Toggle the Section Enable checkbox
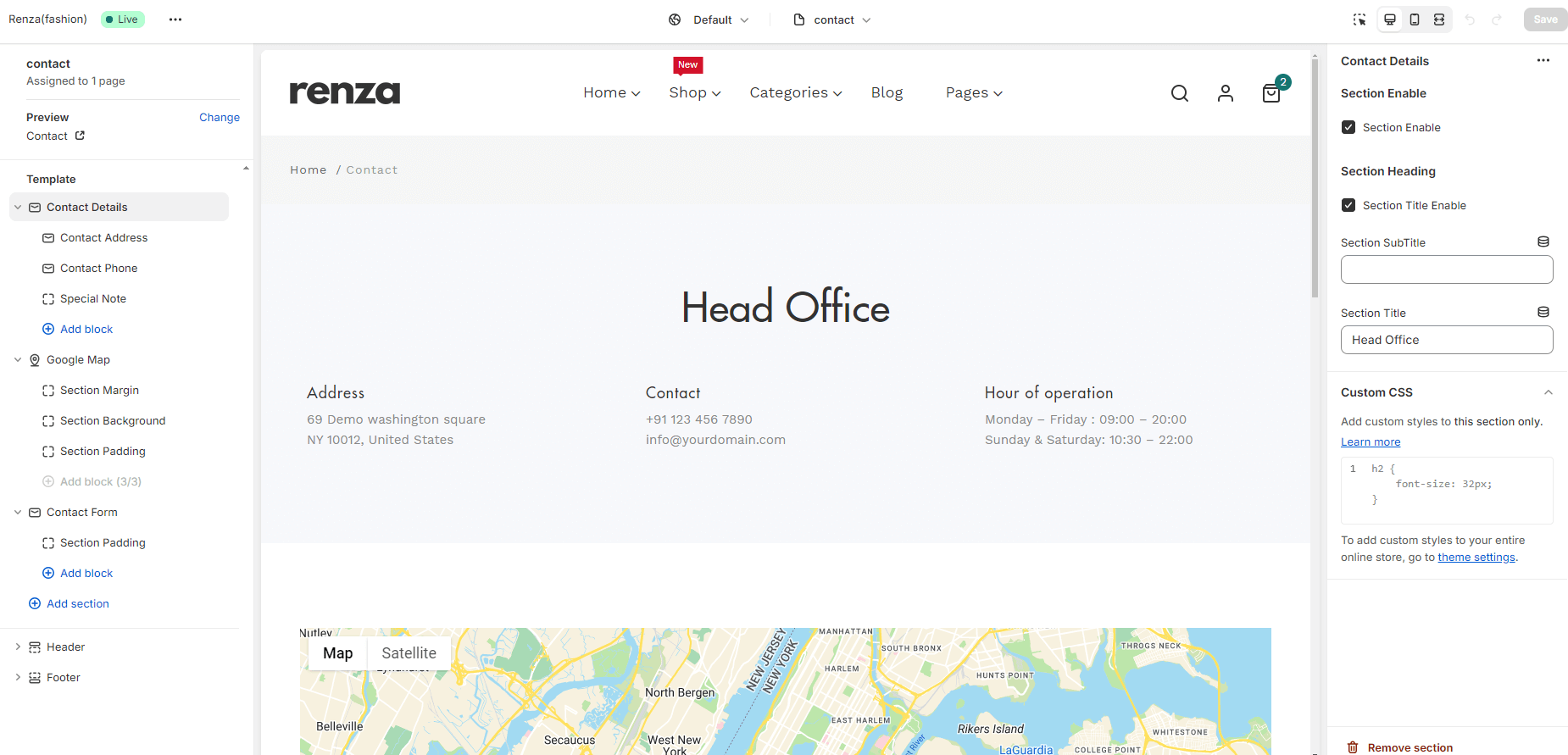The height and width of the screenshot is (755, 1568). pos(1348,127)
